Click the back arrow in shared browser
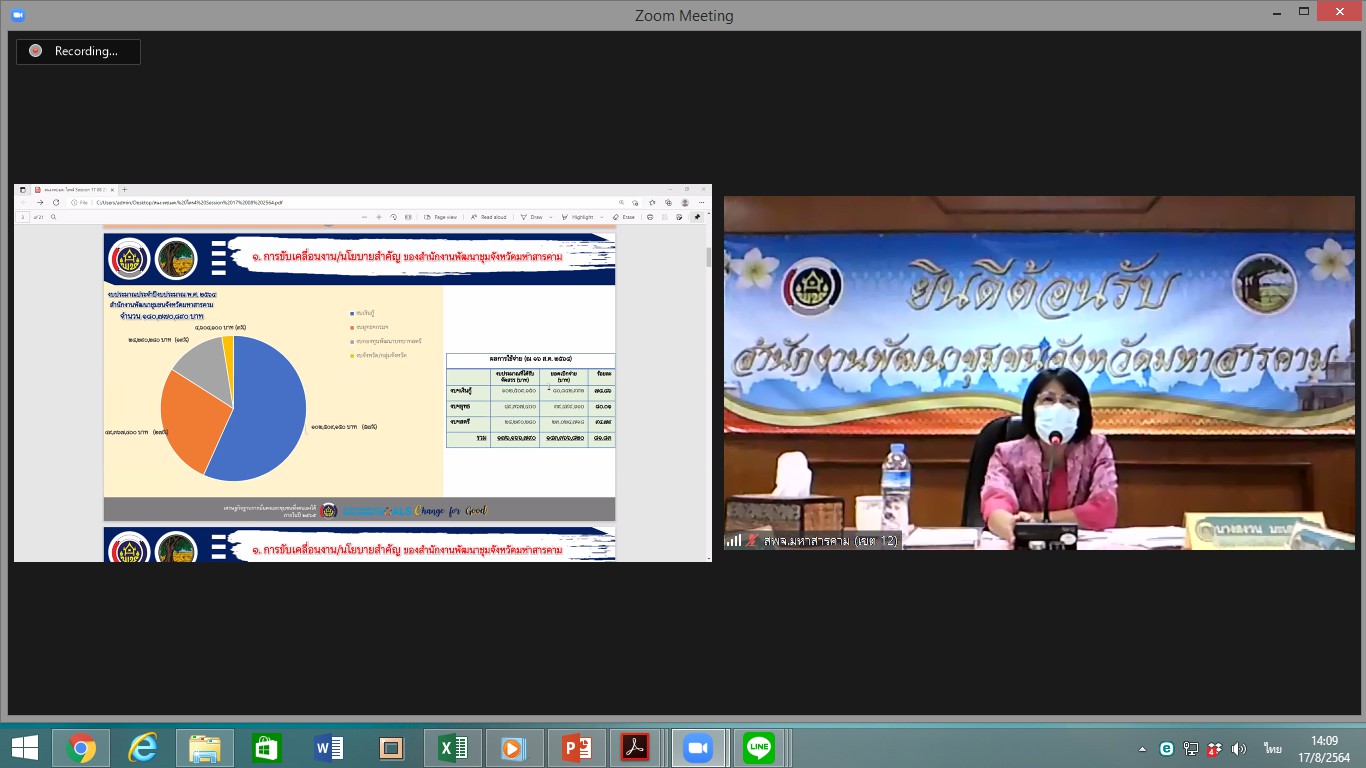This screenshot has height=768, width=1366. pyautogui.click(x=24, y=202)
